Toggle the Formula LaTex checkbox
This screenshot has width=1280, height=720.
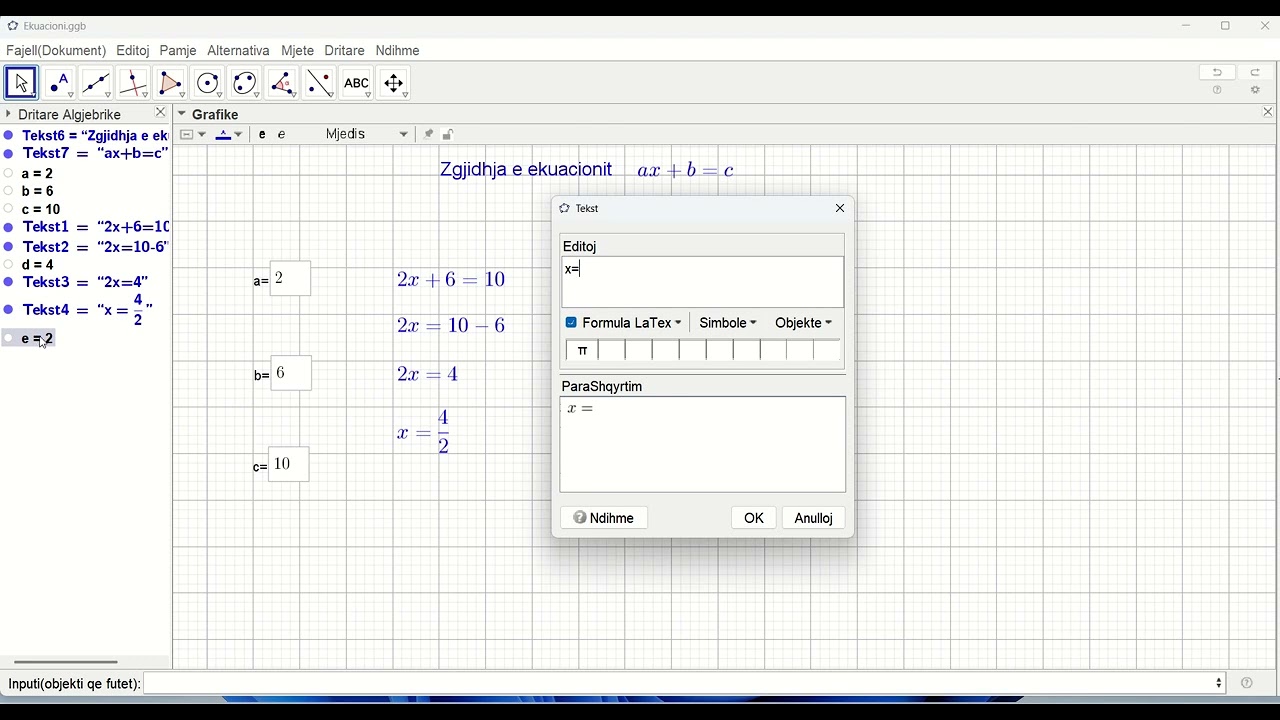571,322
